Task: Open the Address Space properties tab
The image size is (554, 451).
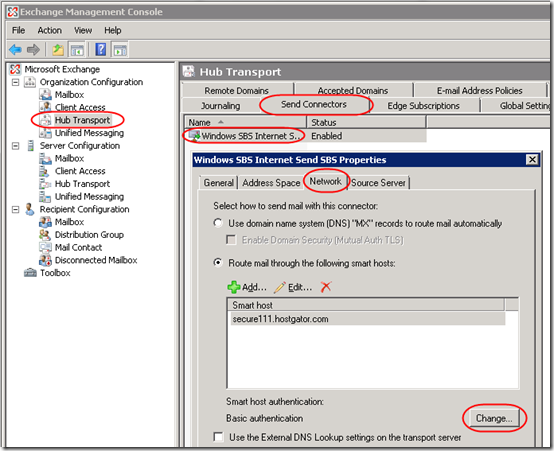Action: click(x=271, y=183)
